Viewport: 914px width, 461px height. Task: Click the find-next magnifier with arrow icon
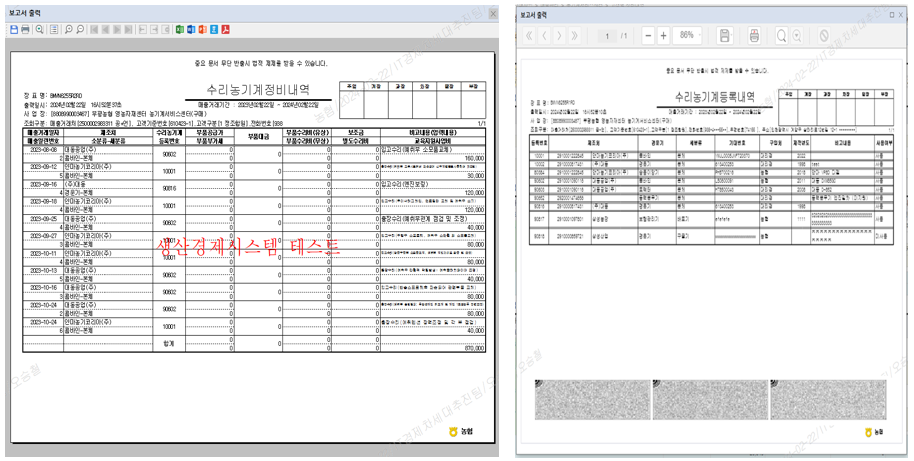797,36
